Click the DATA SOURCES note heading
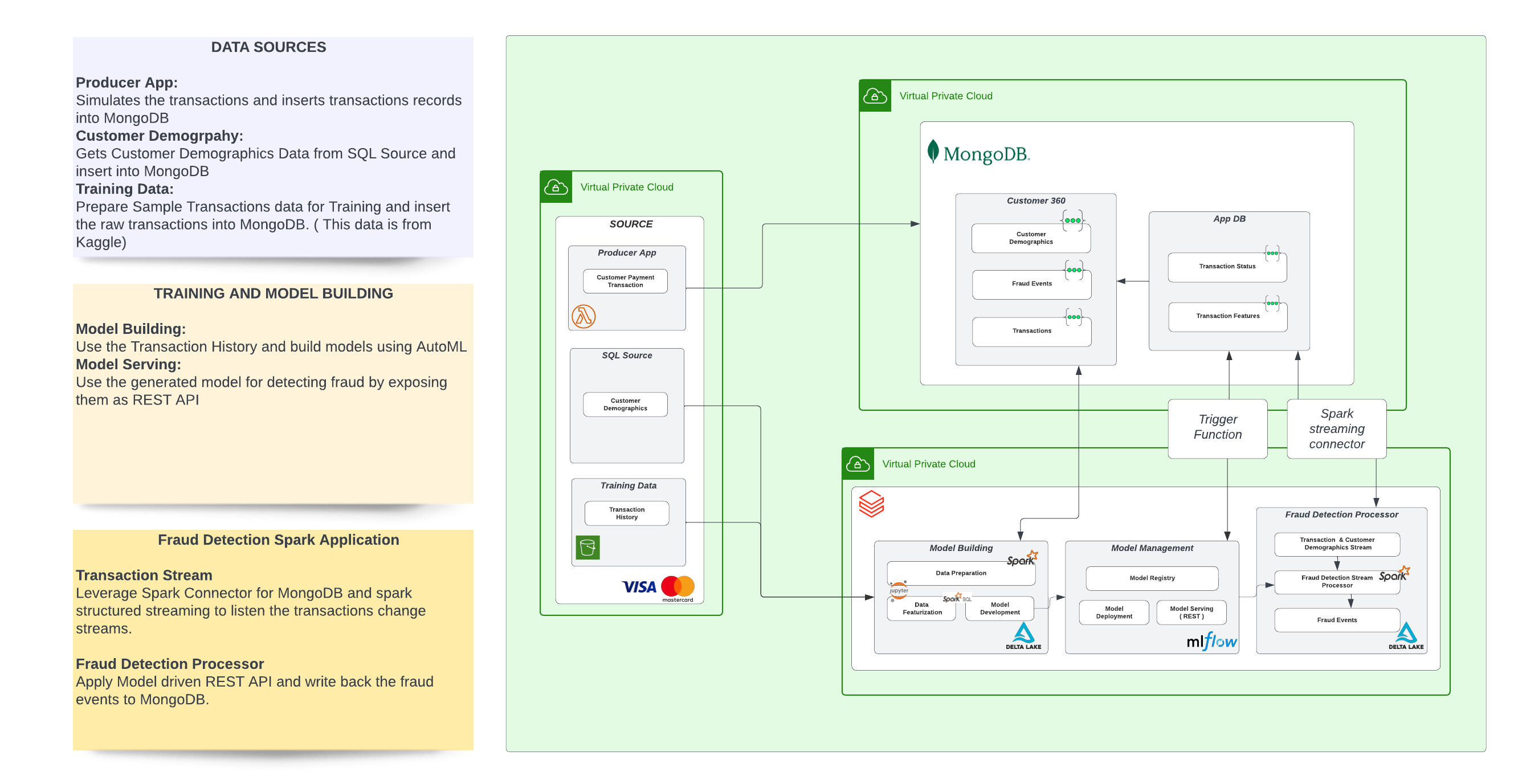The height and width of the screenshot is (784, 1514). click(268, 47)
